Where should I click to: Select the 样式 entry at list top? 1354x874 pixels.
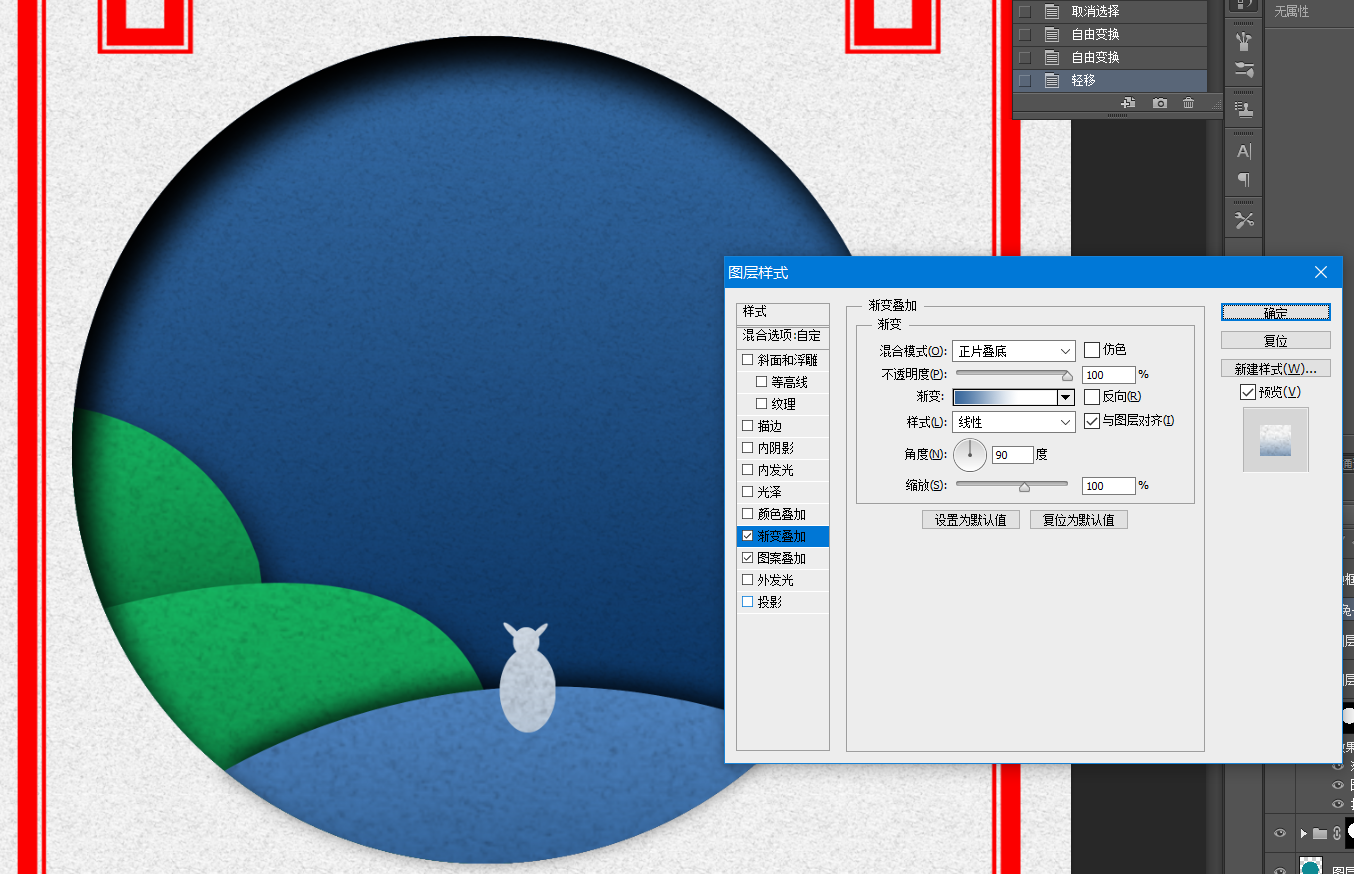pyautogui.click(x=783, y=313)
